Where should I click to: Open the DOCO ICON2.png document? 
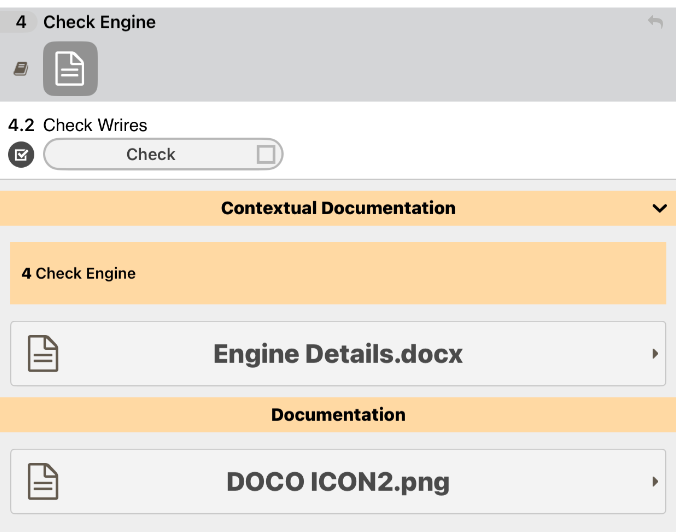point(338,482)
